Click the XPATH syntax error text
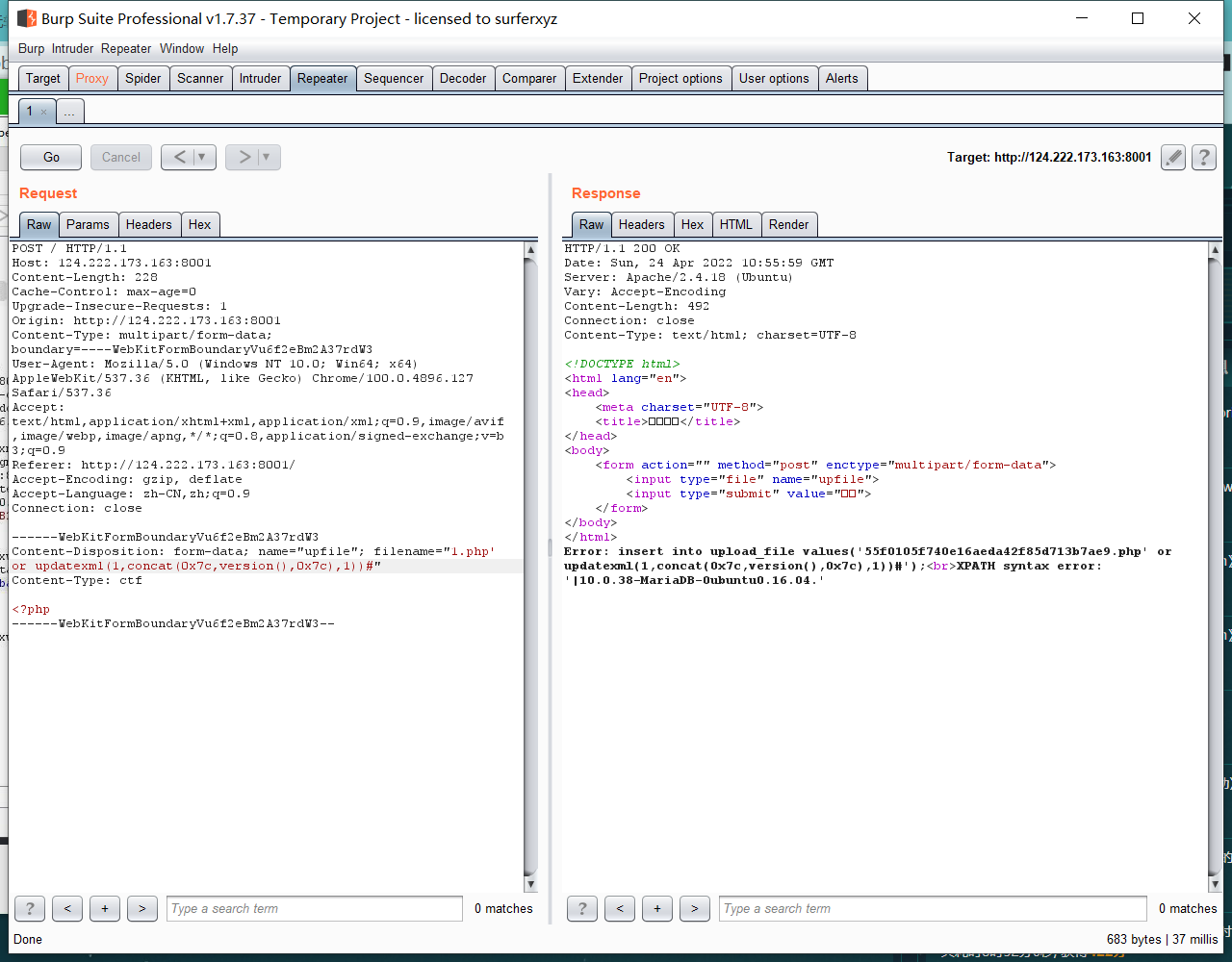Viewport: 1232px width, 962px height. coord(1028,566)
